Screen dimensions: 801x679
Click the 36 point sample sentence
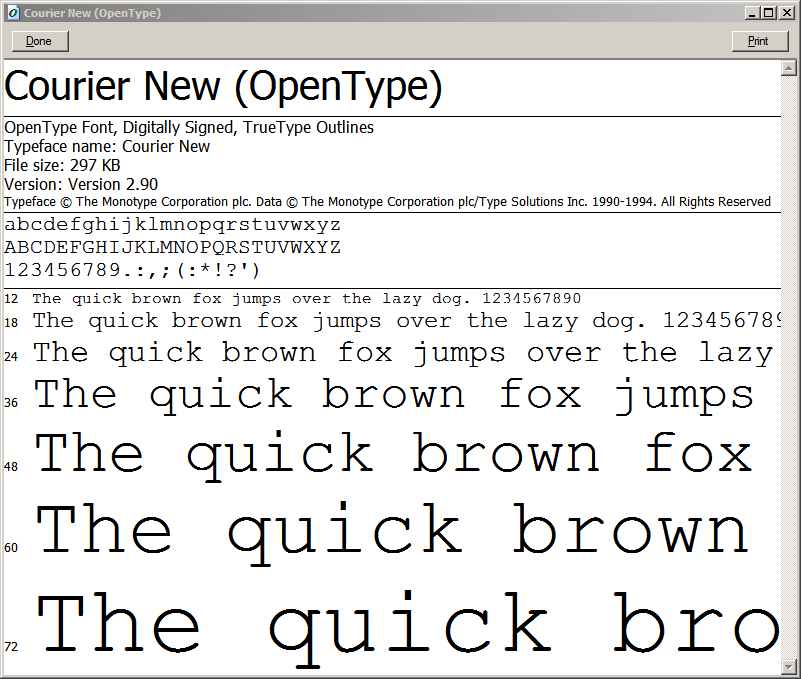[394, 395]
